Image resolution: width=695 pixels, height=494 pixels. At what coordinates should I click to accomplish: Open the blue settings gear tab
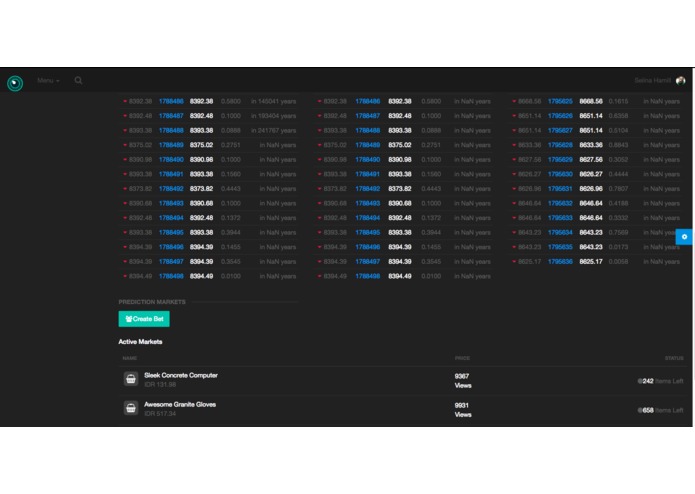pos(684,237)
